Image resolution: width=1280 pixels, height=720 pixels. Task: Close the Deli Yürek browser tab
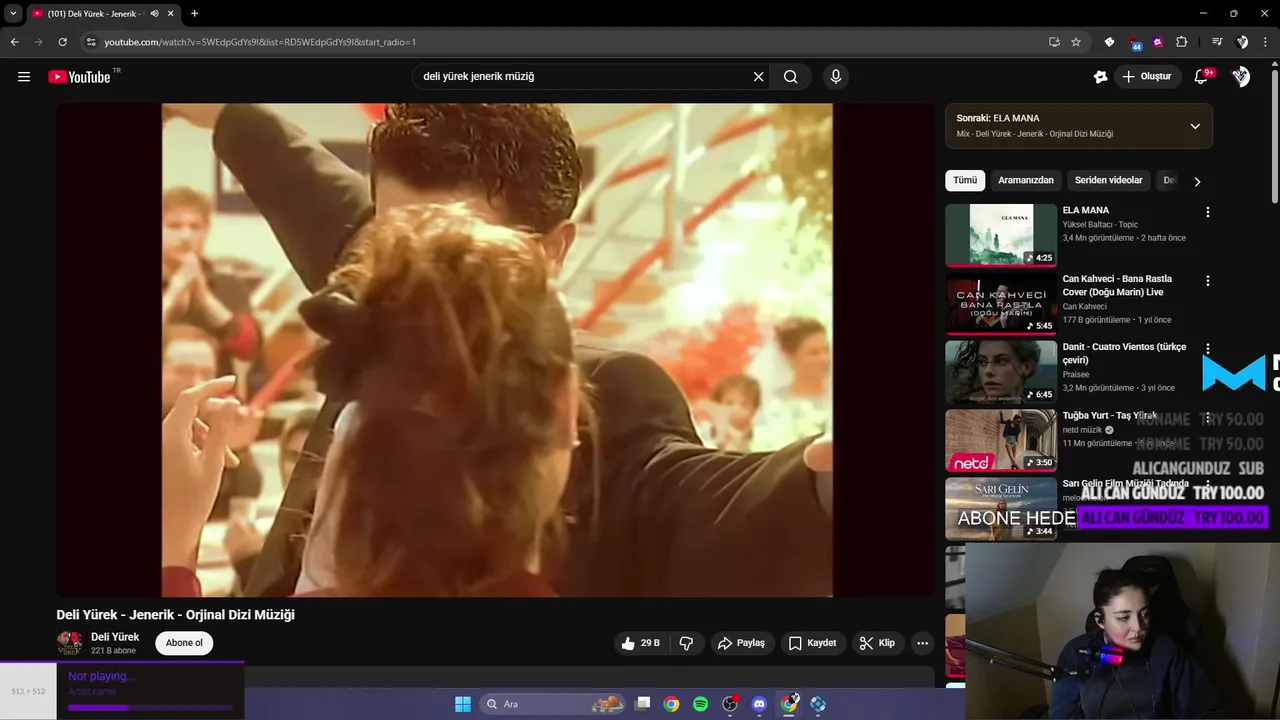[171, 14]
